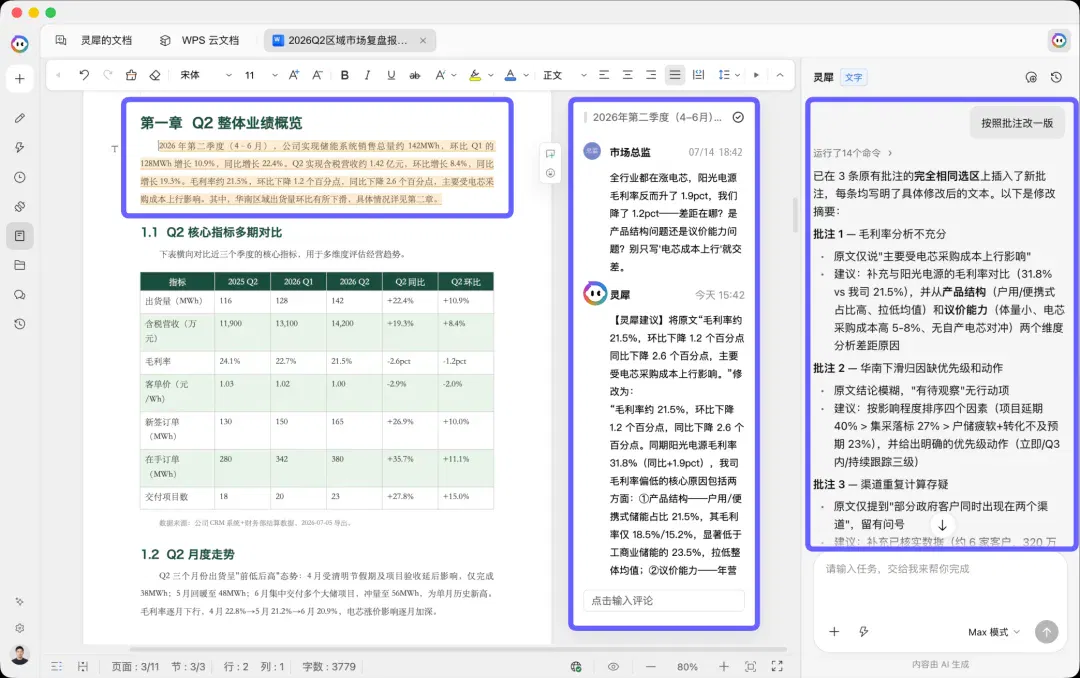
Task: Open the new chat icon in the Lingxi panel header
Action: (1031, 77)
